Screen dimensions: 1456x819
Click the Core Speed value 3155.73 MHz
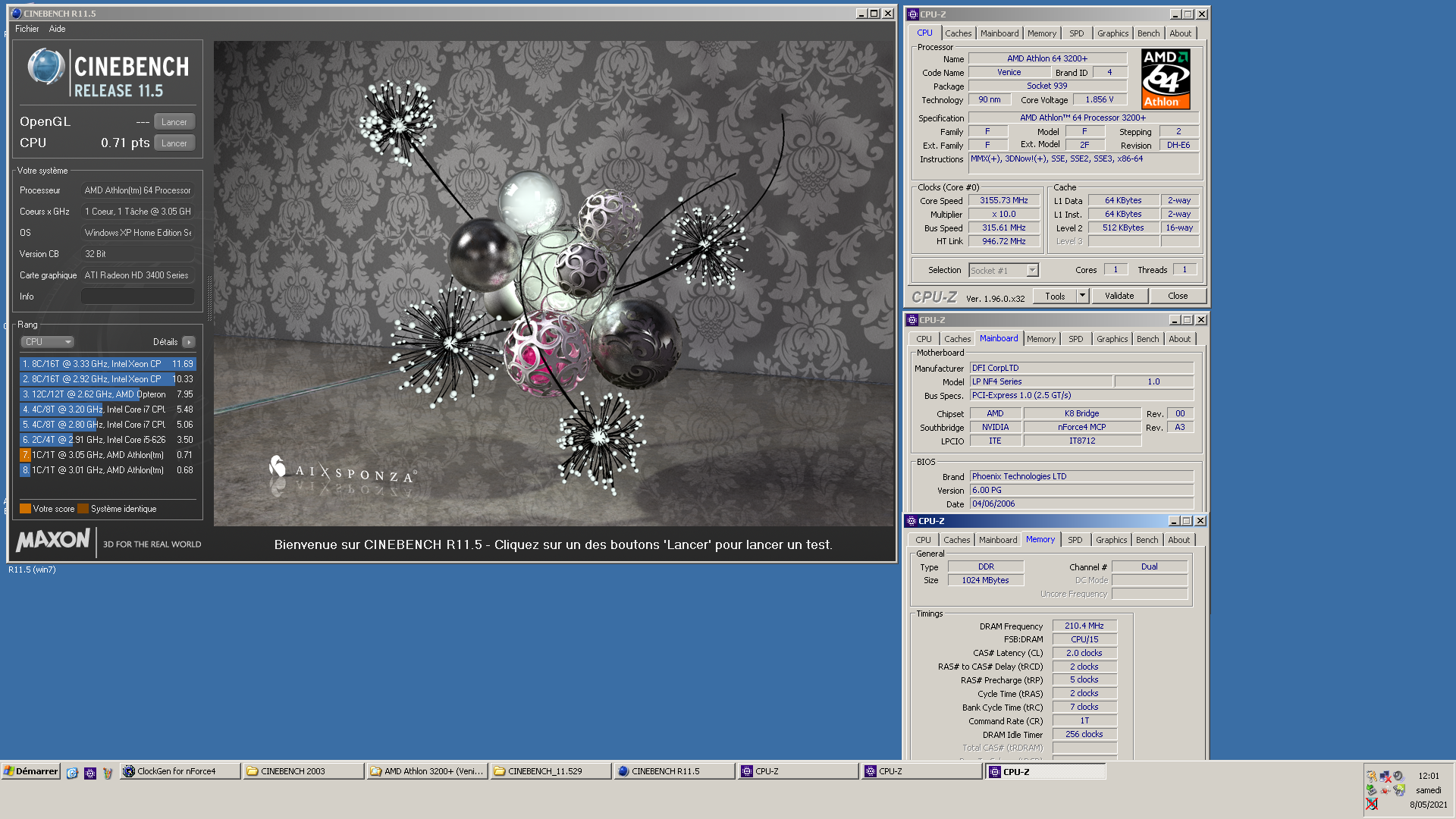(x=1004, y=201)
